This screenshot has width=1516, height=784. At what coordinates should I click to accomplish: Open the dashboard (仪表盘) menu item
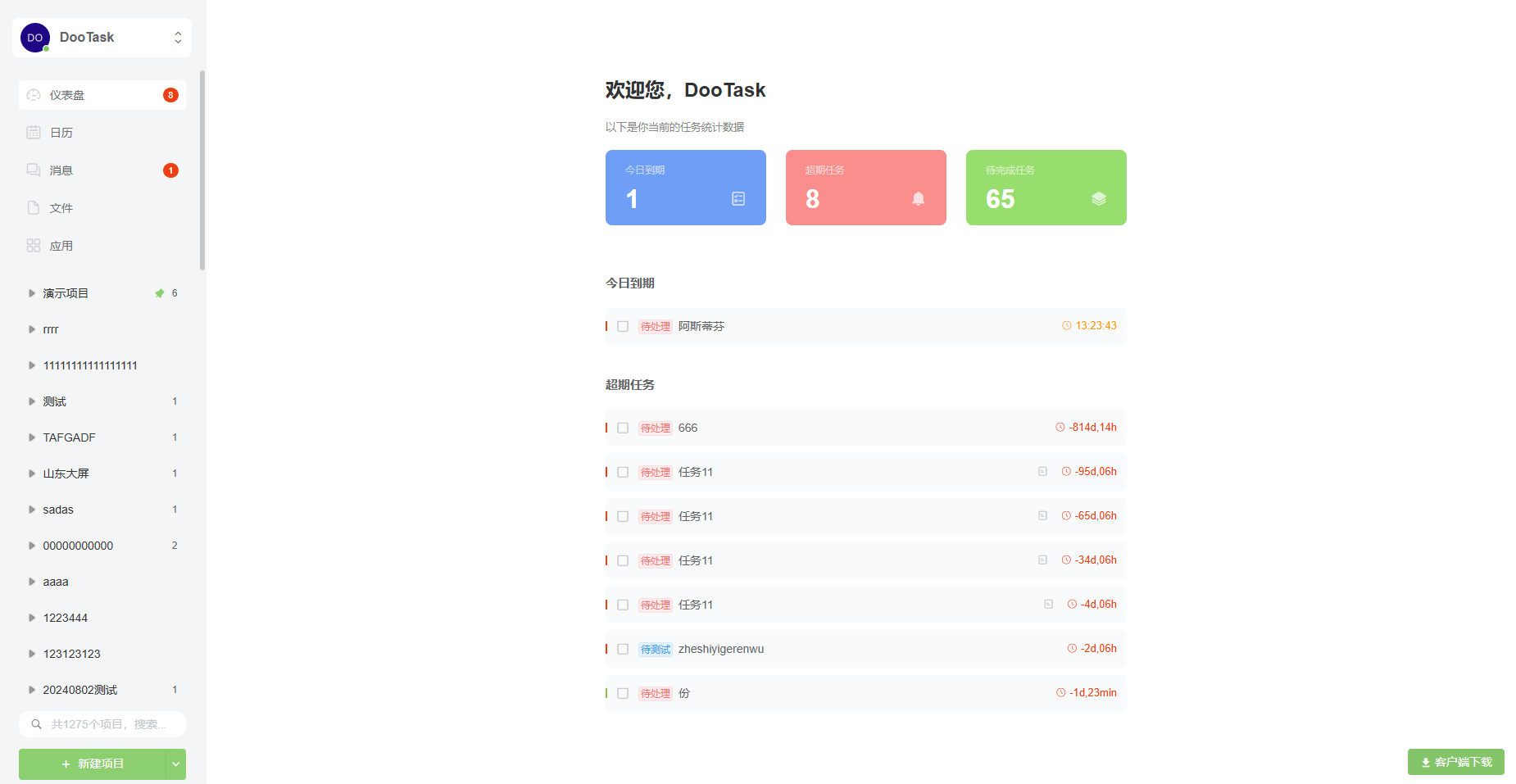102,95
